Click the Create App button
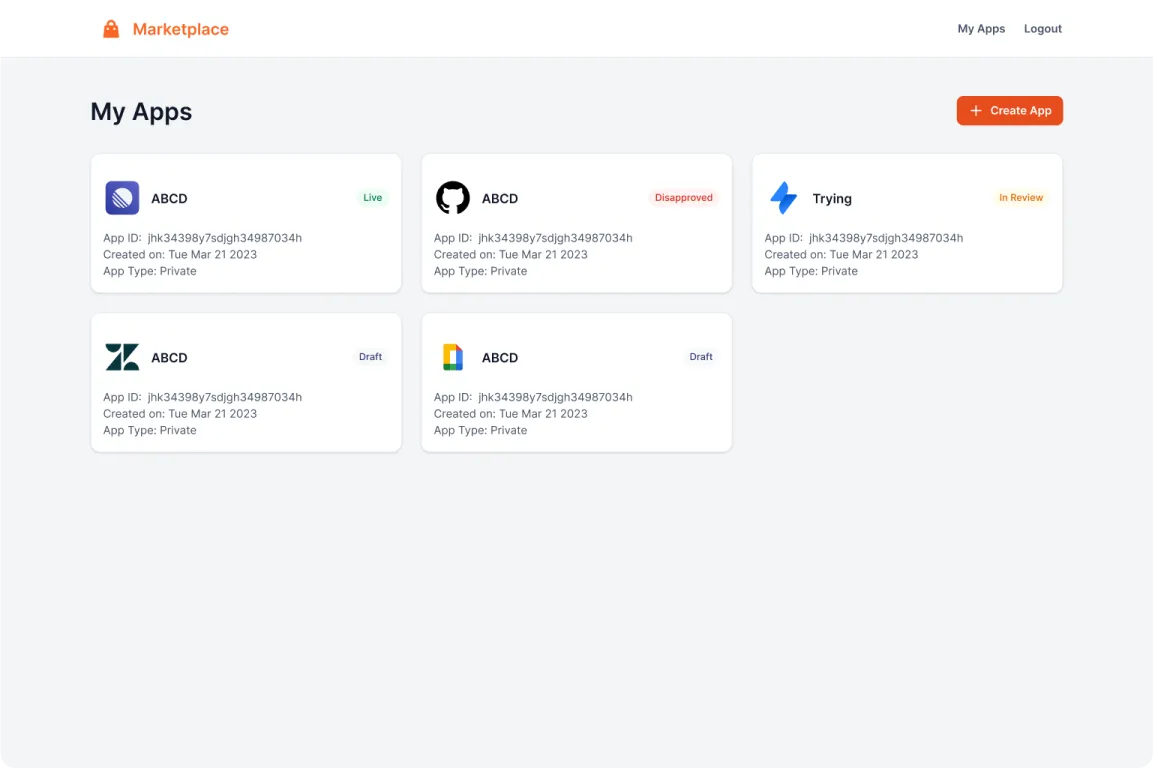Viewport: 1153px width, 768px height. (x=1010, y=110)
